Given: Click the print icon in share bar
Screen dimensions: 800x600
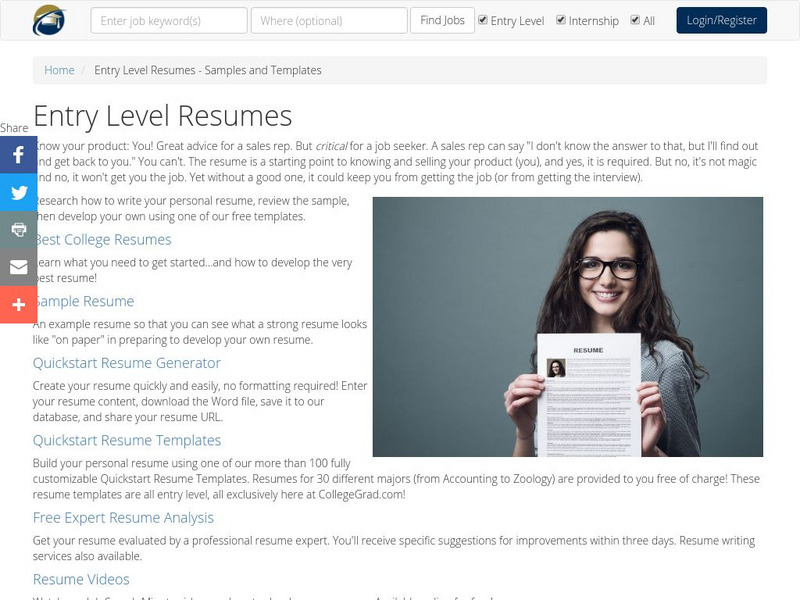Looking at the screenshot, I should 18,230.
